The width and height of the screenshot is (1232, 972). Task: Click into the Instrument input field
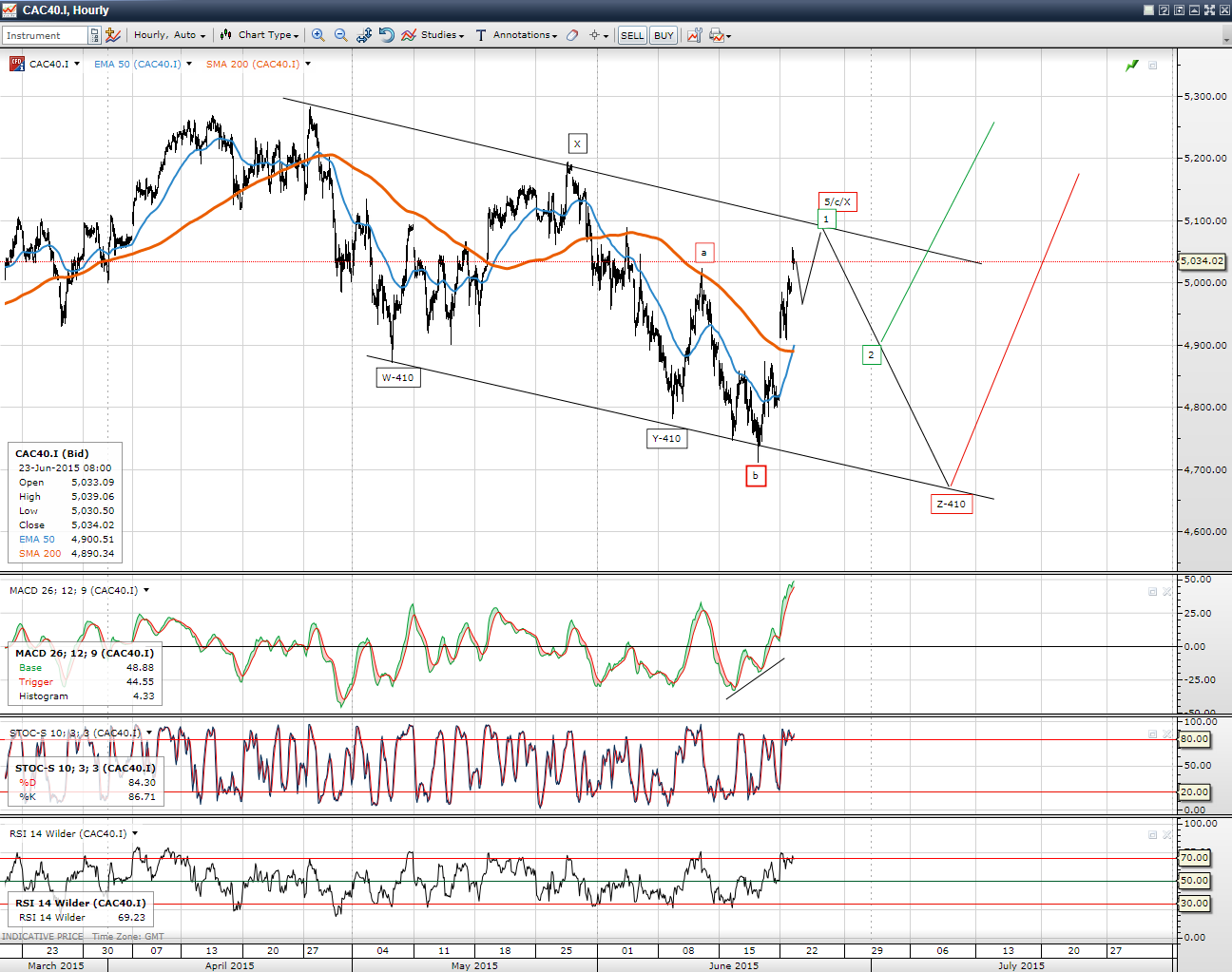pos(46,35)
